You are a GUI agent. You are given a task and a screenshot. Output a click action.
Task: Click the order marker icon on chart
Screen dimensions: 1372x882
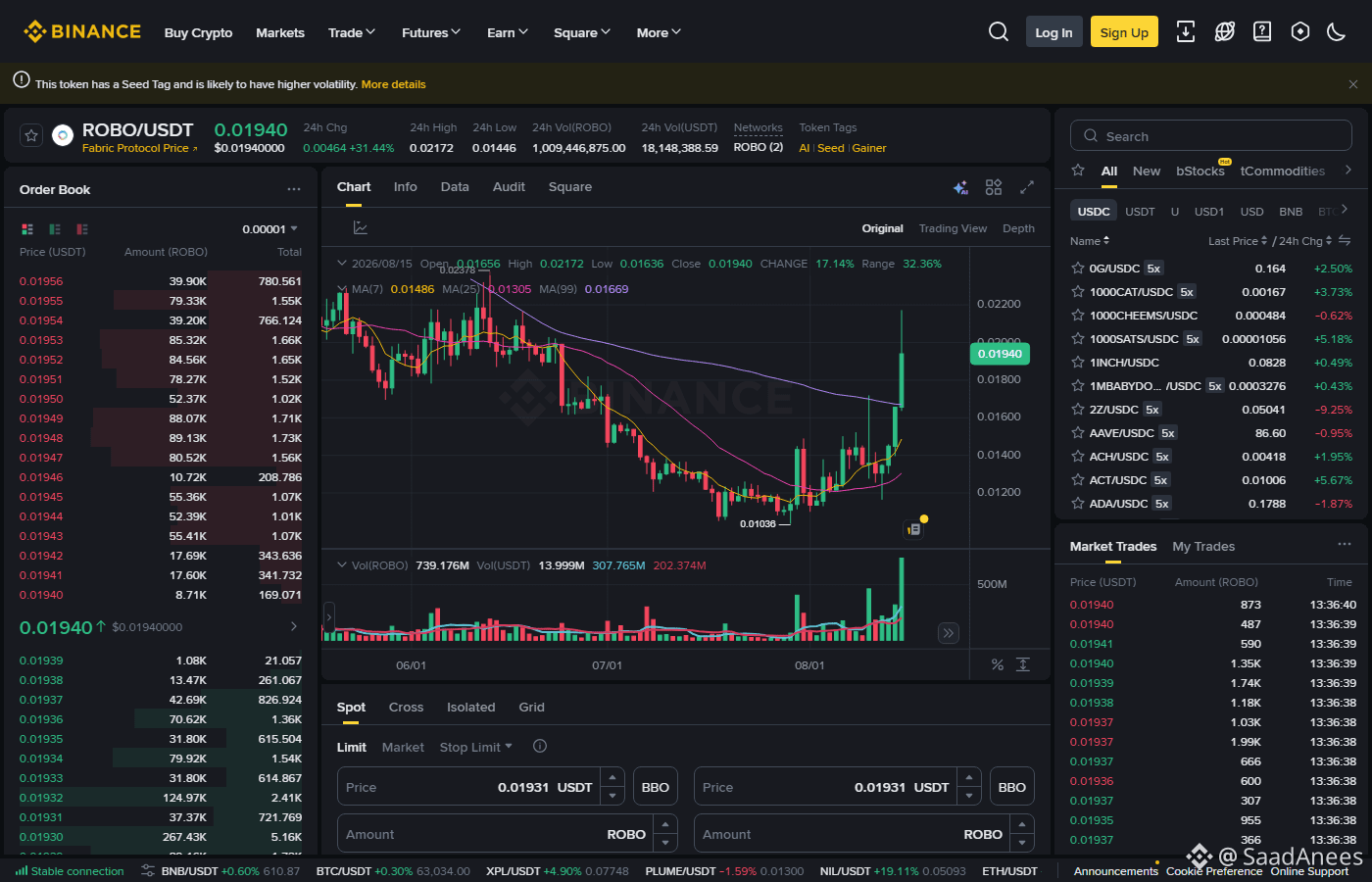[x=913, y=529]
